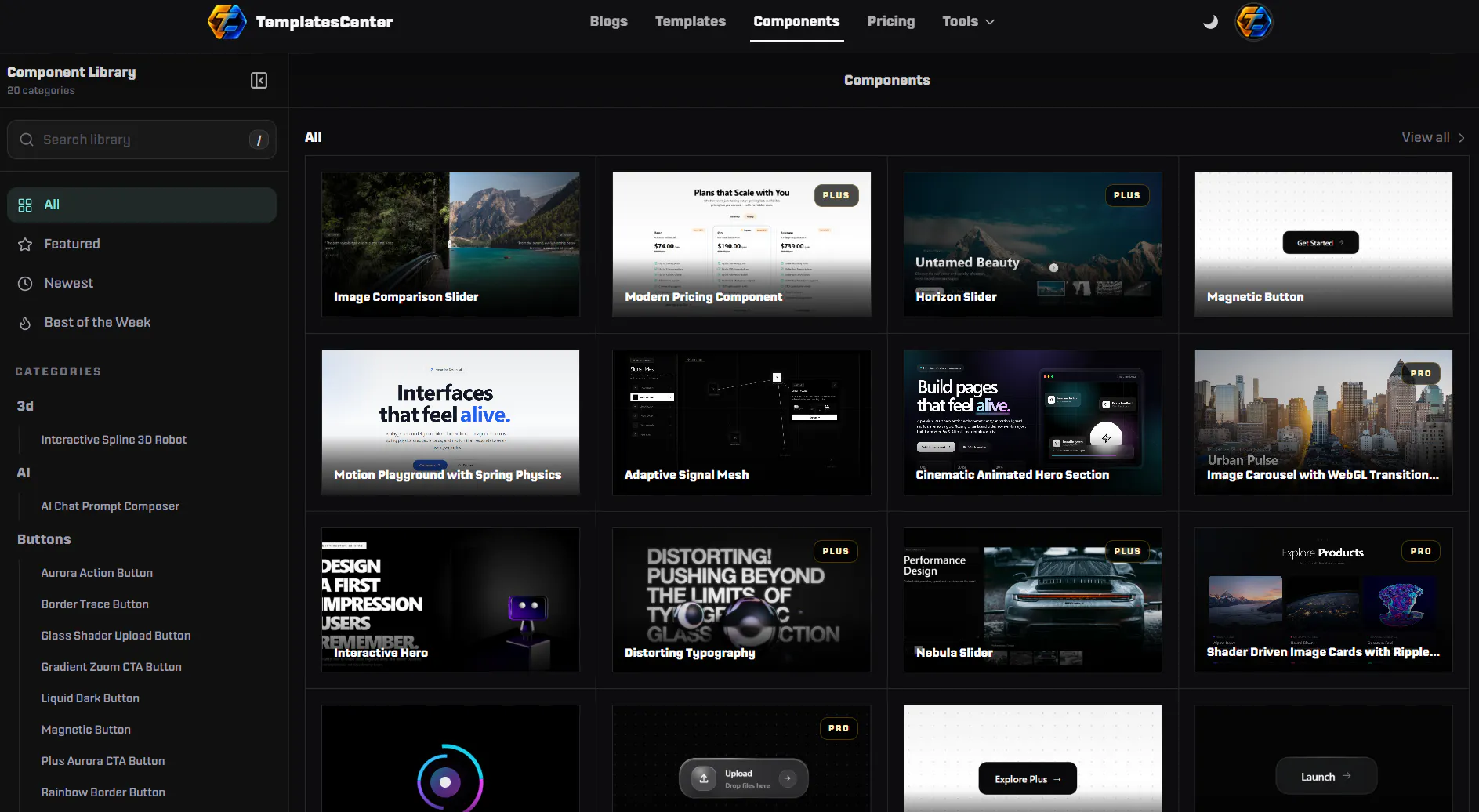Click the arrow icon inside Upload button
The image size is (1479, 812).
pos(787,778)
